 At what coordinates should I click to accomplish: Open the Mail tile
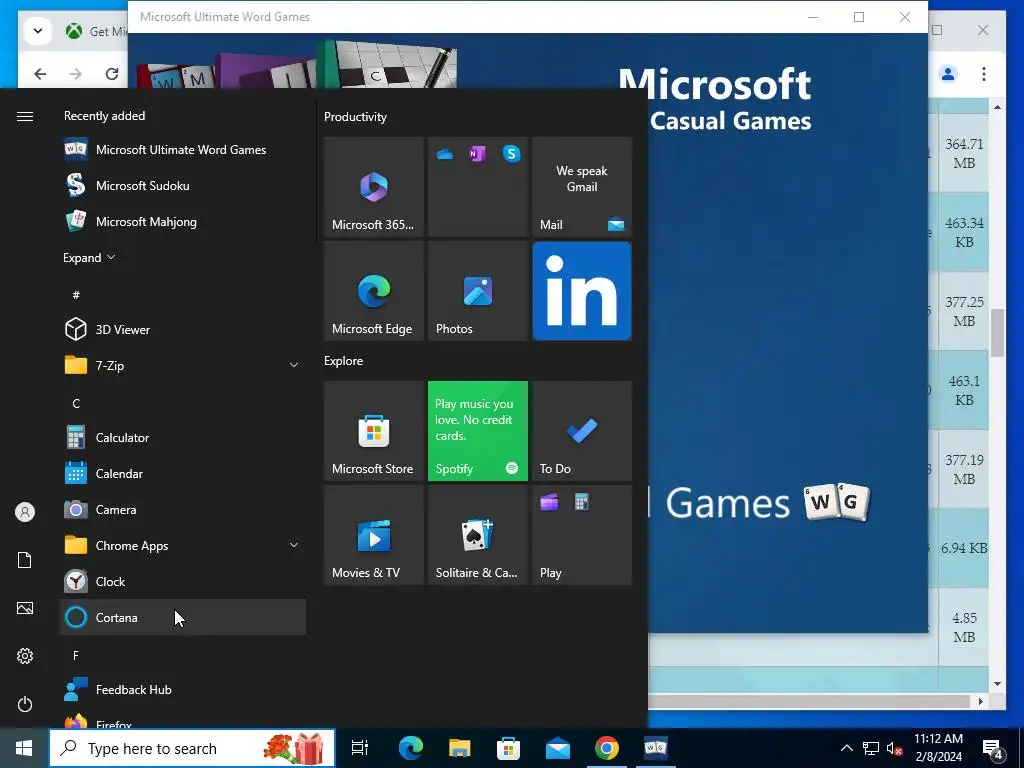coord(582,187)
